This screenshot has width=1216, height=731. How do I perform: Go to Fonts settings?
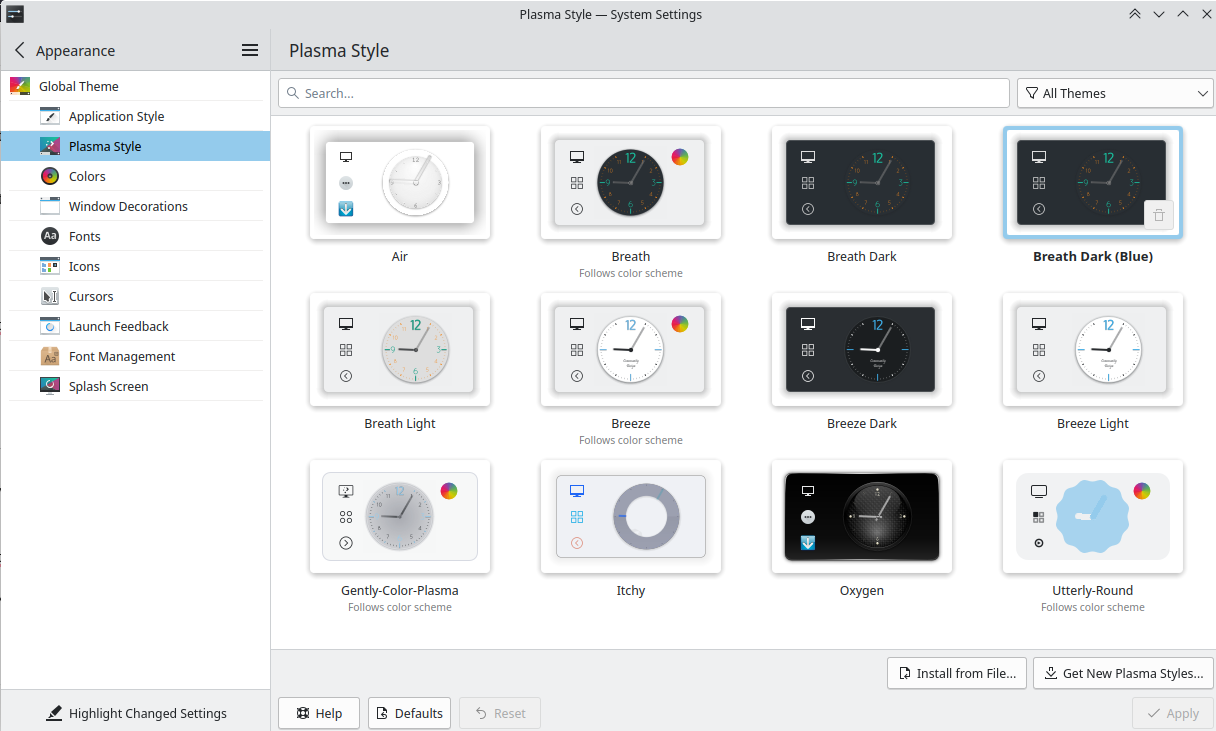tap(135, 236)
